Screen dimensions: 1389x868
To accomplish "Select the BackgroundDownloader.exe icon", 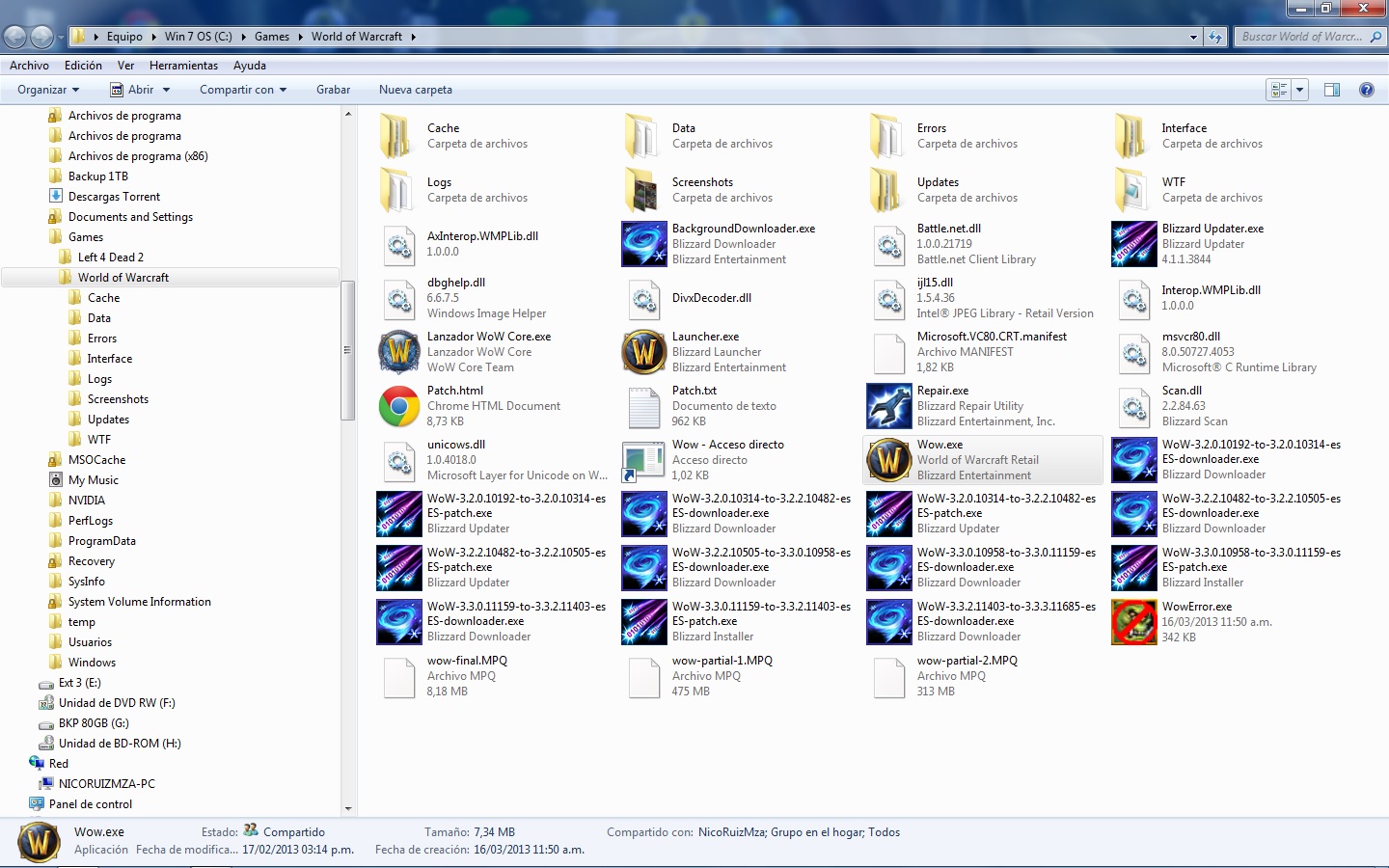I will (643, 244).
